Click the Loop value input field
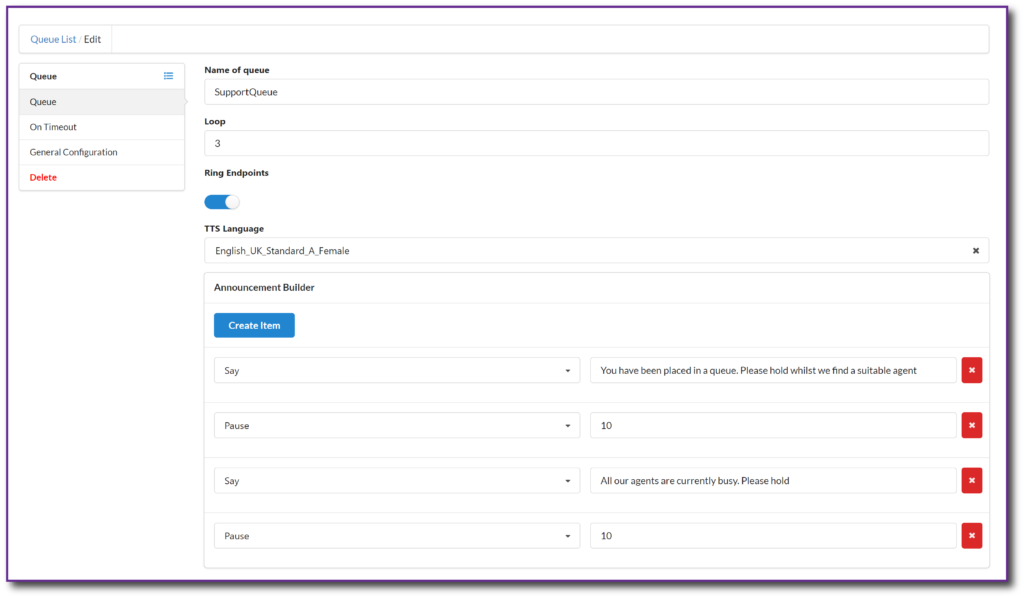Image resolution: width=1024 pixels, height=598 pixels. [596, 144]
